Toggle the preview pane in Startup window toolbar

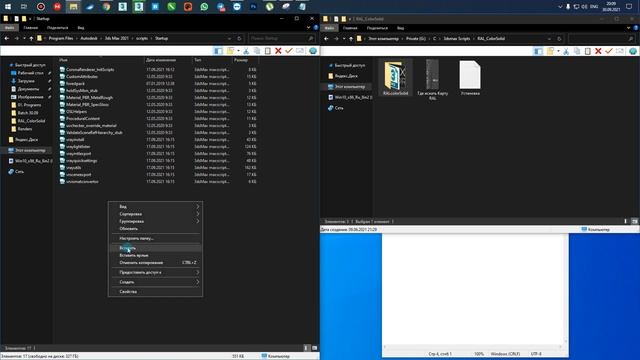[219, 51]
